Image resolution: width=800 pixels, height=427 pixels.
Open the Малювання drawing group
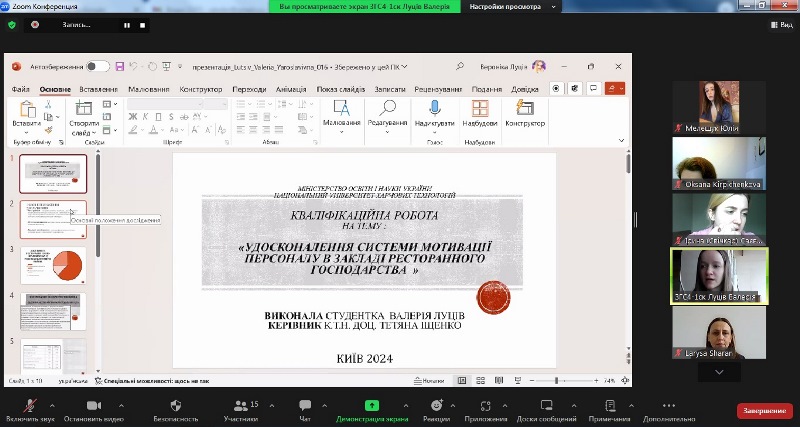[341, 117]
